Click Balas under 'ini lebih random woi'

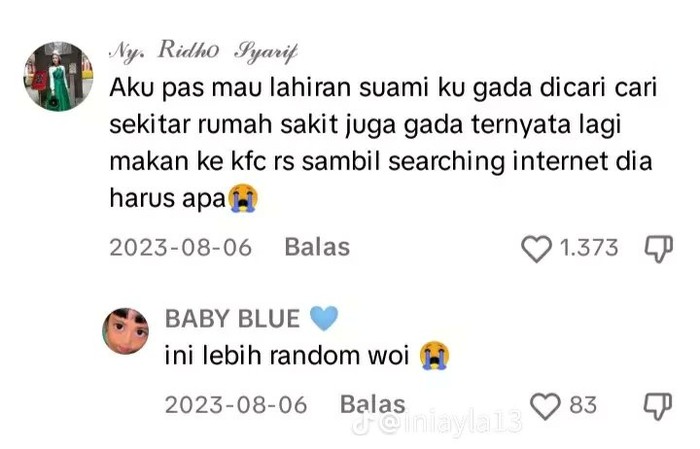pyautogui.click(x=373, y=404)
